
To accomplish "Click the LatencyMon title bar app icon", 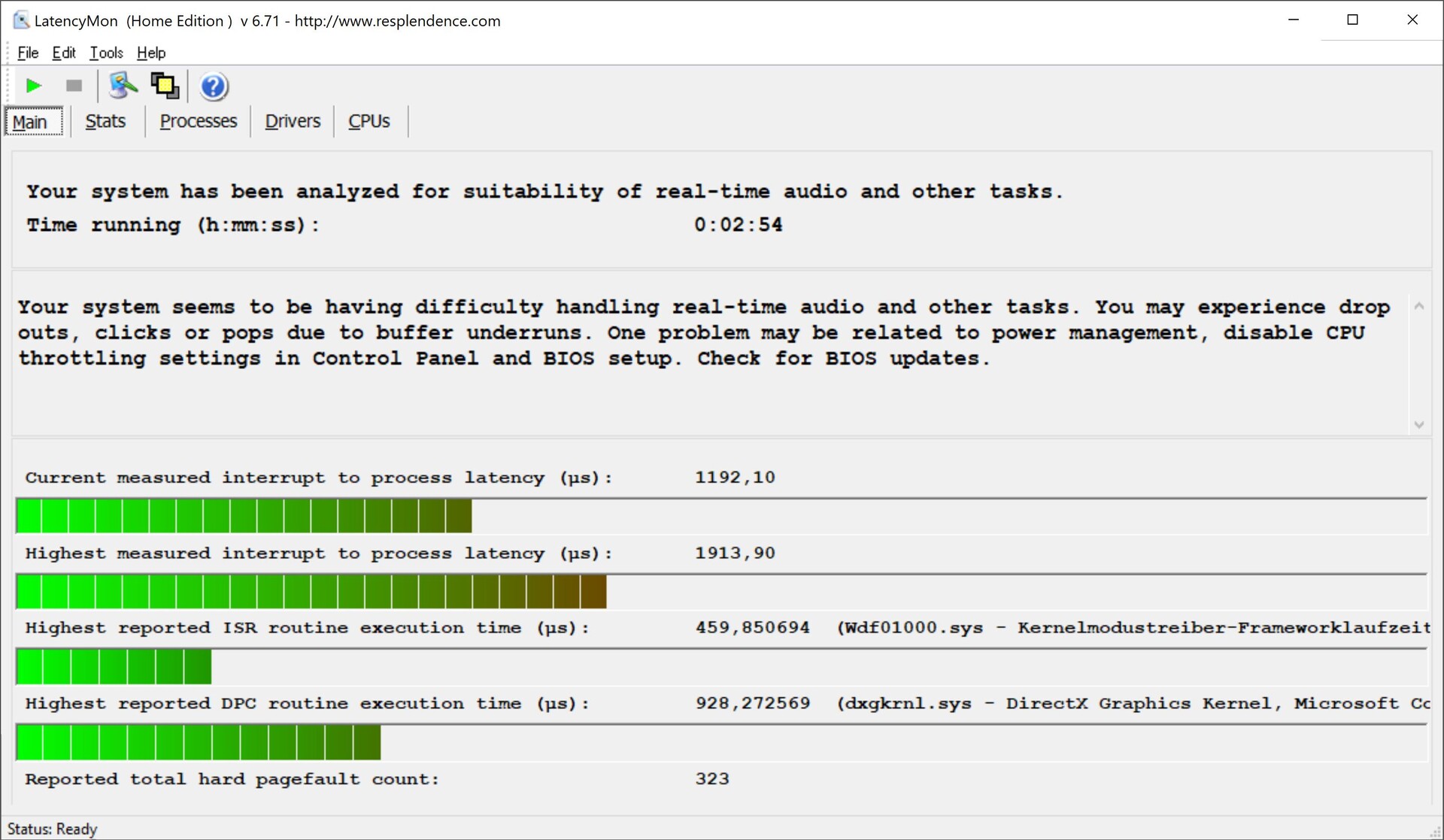I will (20, 20).
